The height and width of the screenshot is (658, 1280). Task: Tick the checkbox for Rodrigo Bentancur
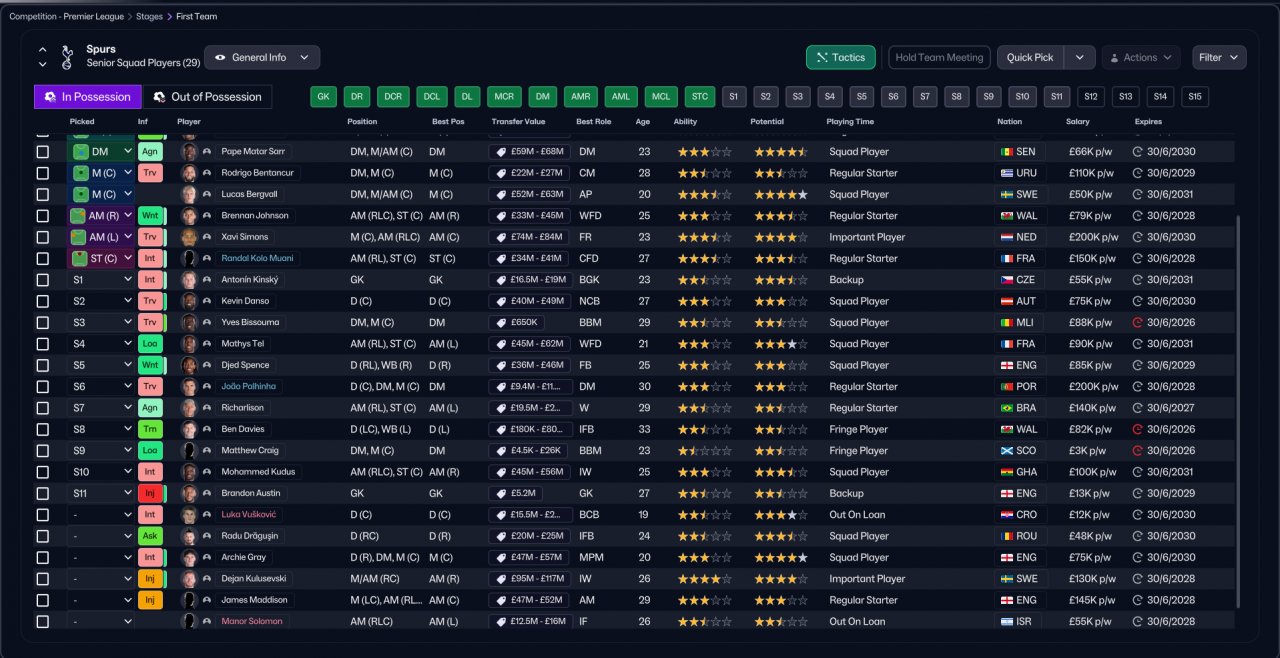pos(42,173)
